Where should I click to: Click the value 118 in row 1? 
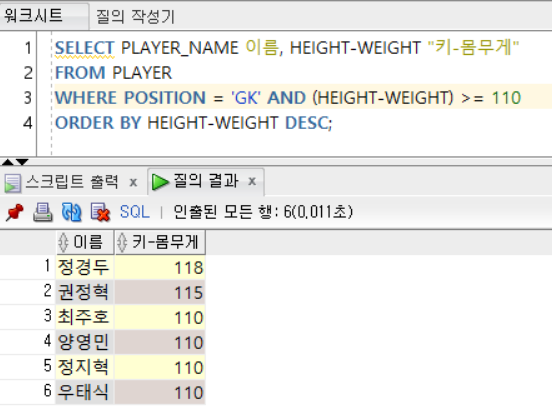pos(160,267)
